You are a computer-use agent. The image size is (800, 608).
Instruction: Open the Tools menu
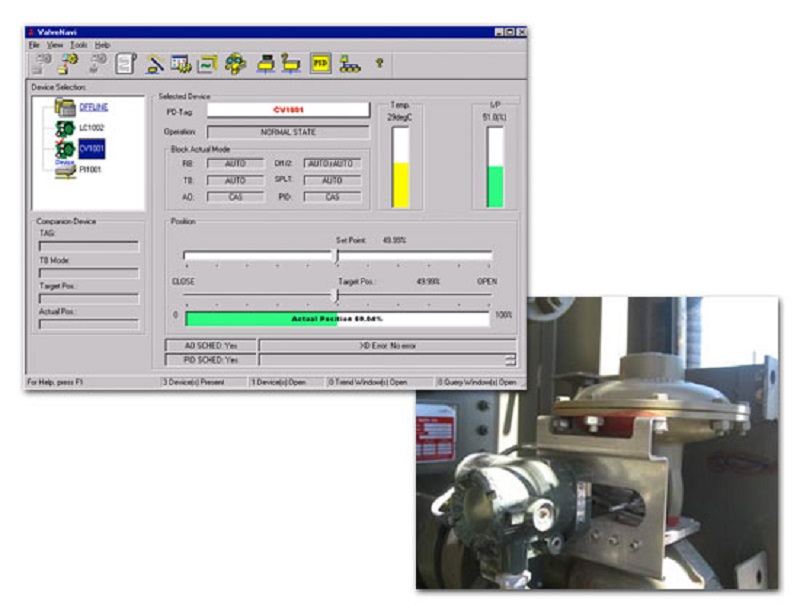point(79,45)
